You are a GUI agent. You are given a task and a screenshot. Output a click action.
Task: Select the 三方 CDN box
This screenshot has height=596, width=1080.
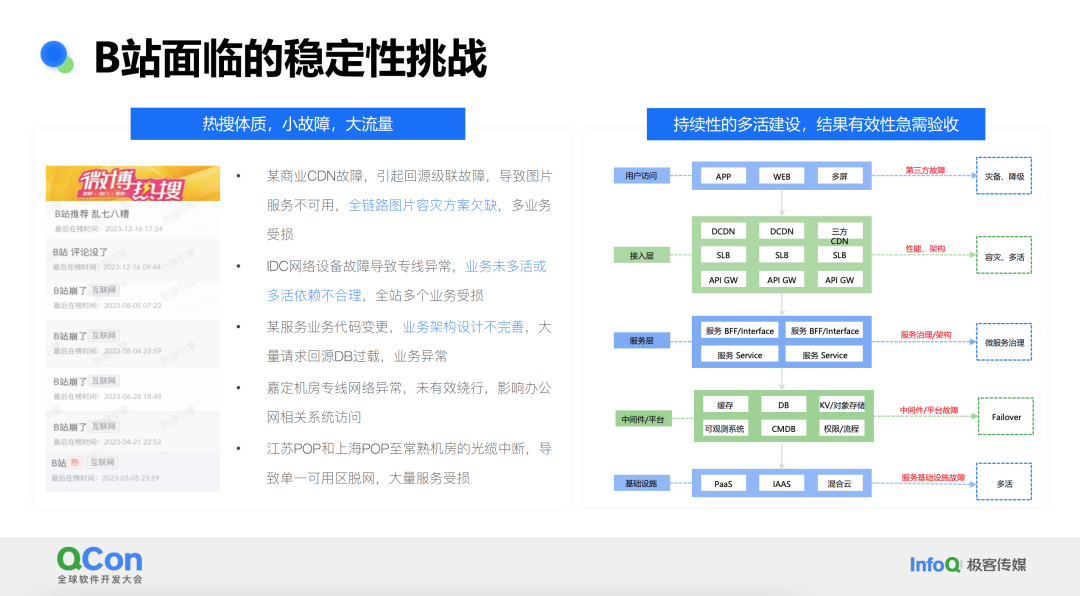[840, 234]
